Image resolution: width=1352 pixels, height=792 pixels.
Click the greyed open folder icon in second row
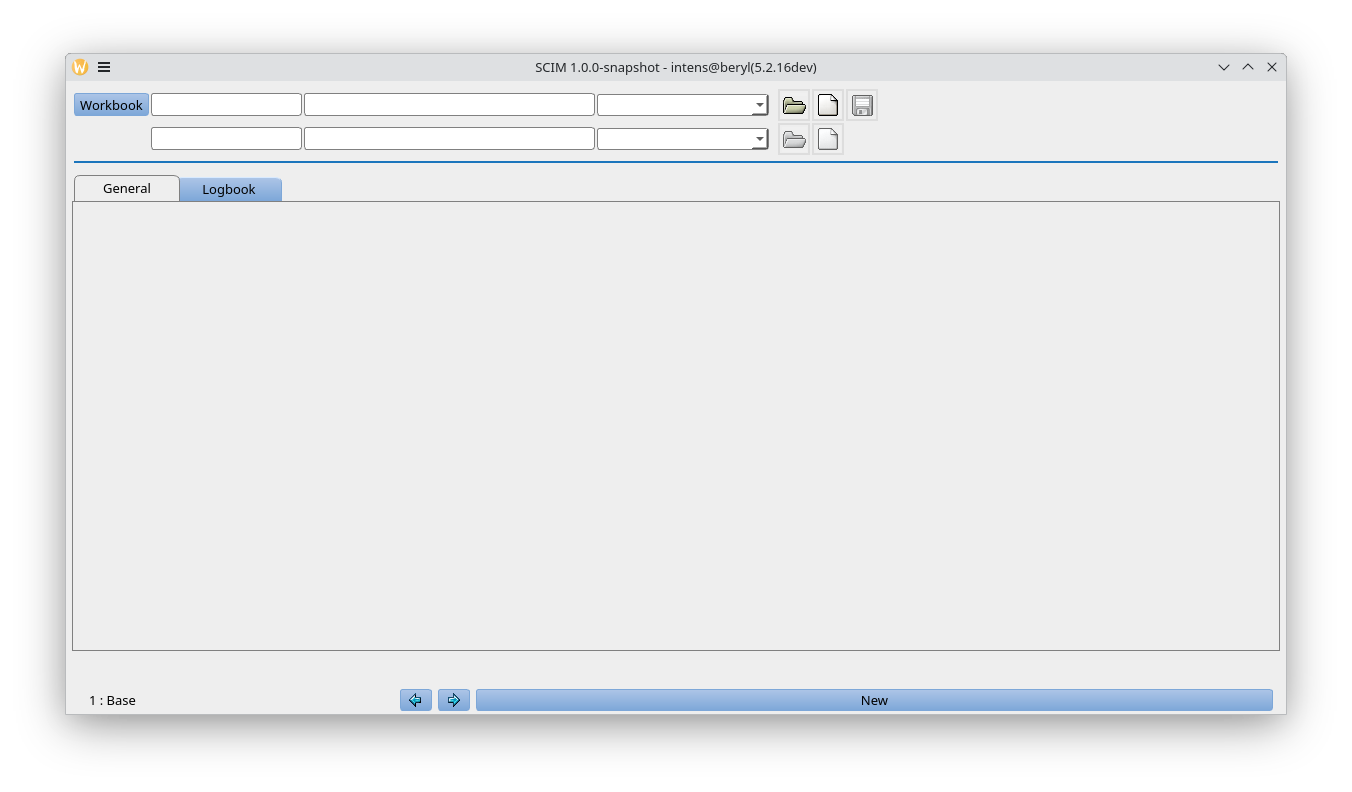tap(794, 139)
